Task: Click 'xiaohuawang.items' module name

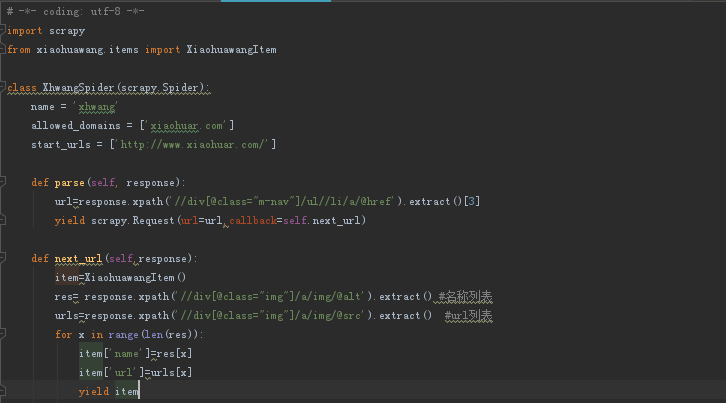Action: [87, 50]
